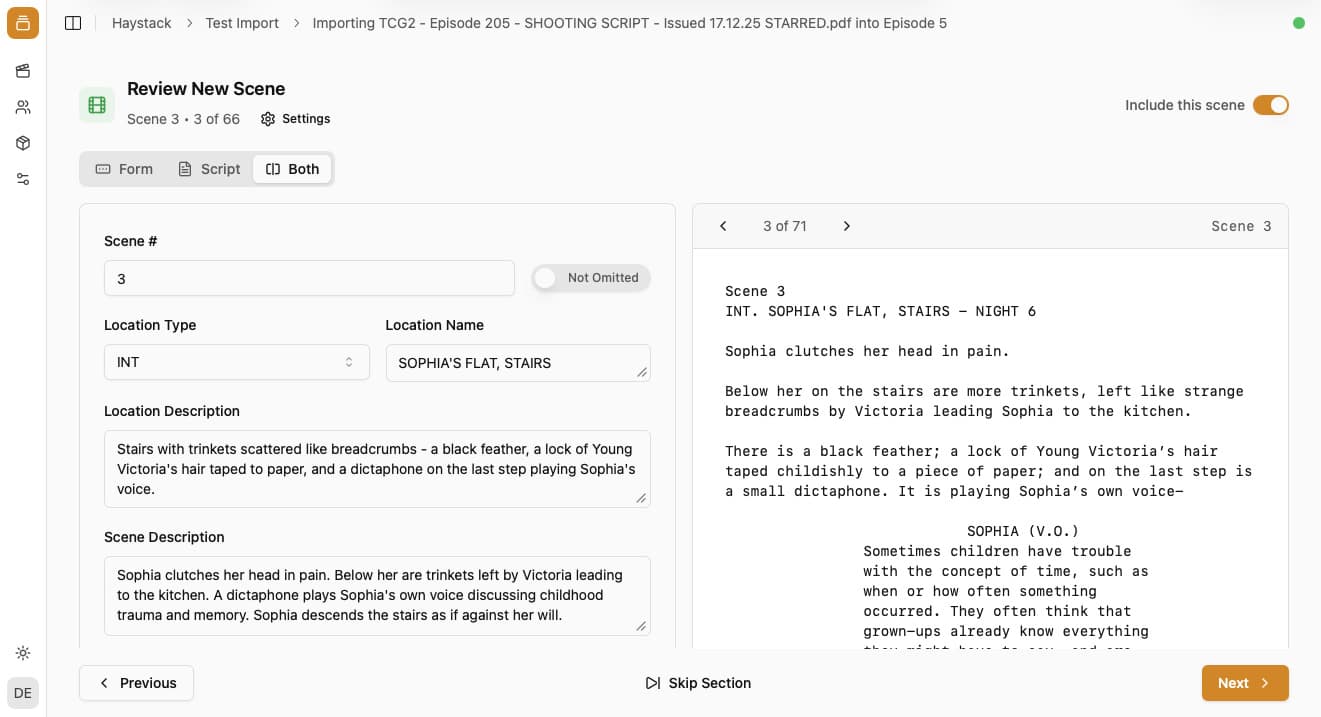The height and width of the screenshot is (717, 1321).
Task: Click the Scene # input field
Action: click(x=309, y=278)
